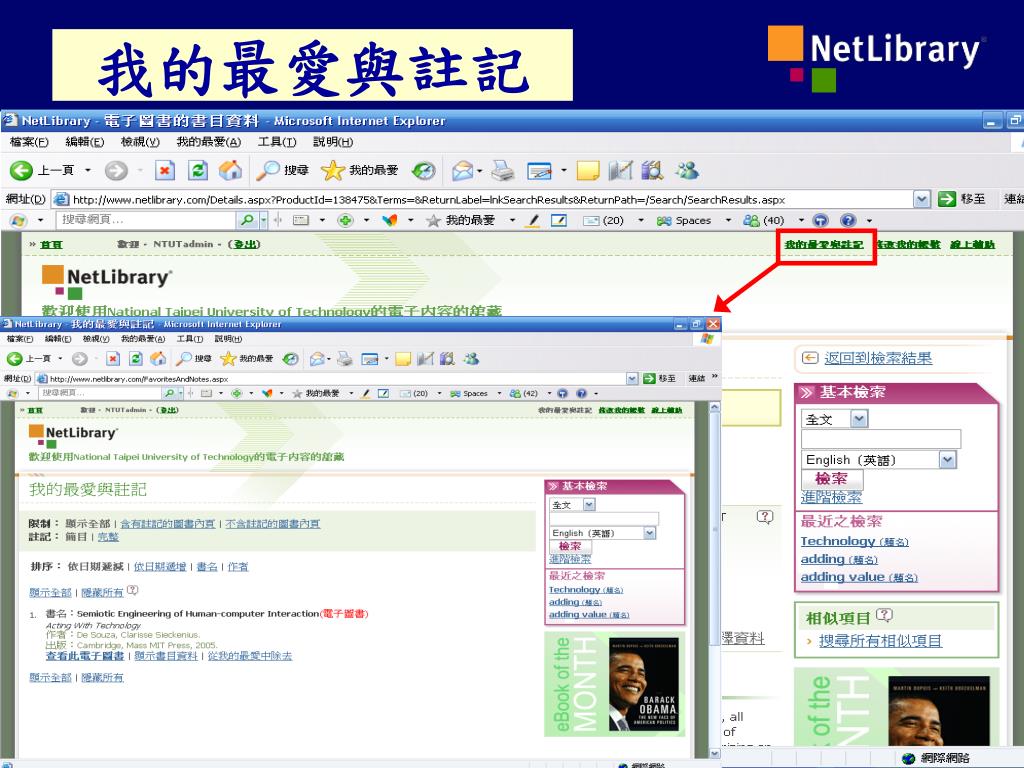
Task: Click search text field in back window panel
Action: click(881, 439)
